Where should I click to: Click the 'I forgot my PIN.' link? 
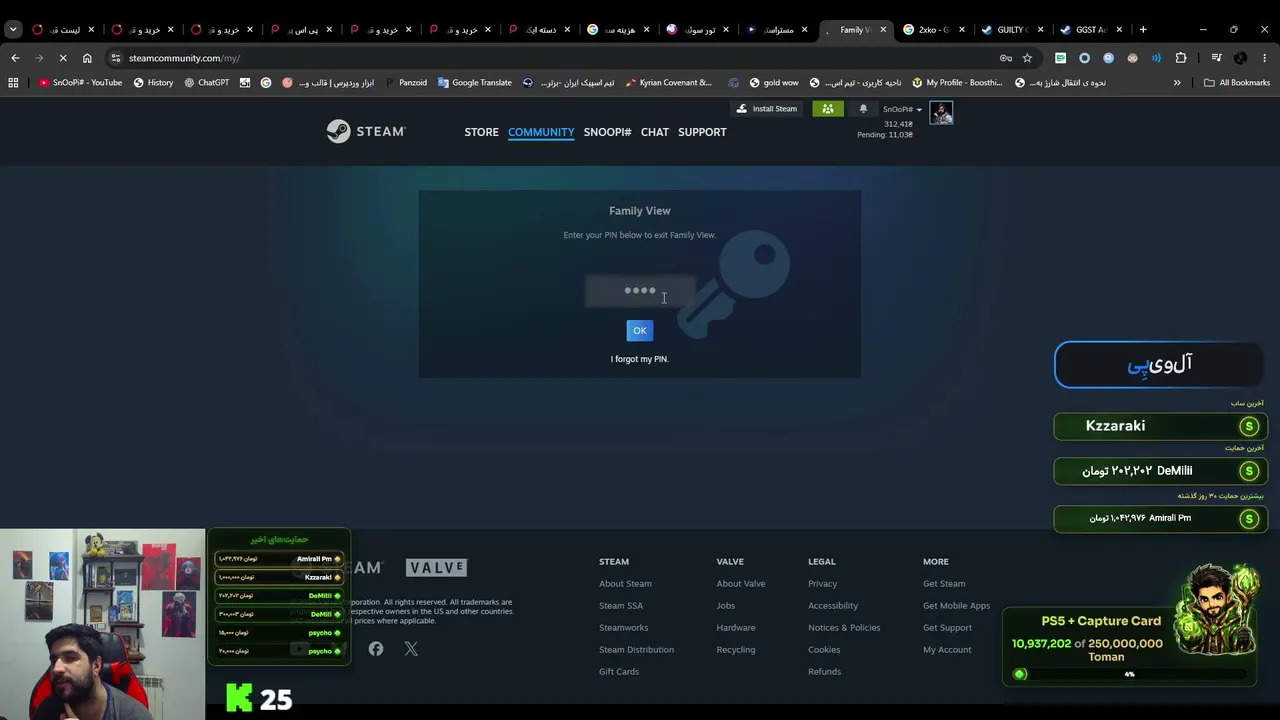point(640,359)
